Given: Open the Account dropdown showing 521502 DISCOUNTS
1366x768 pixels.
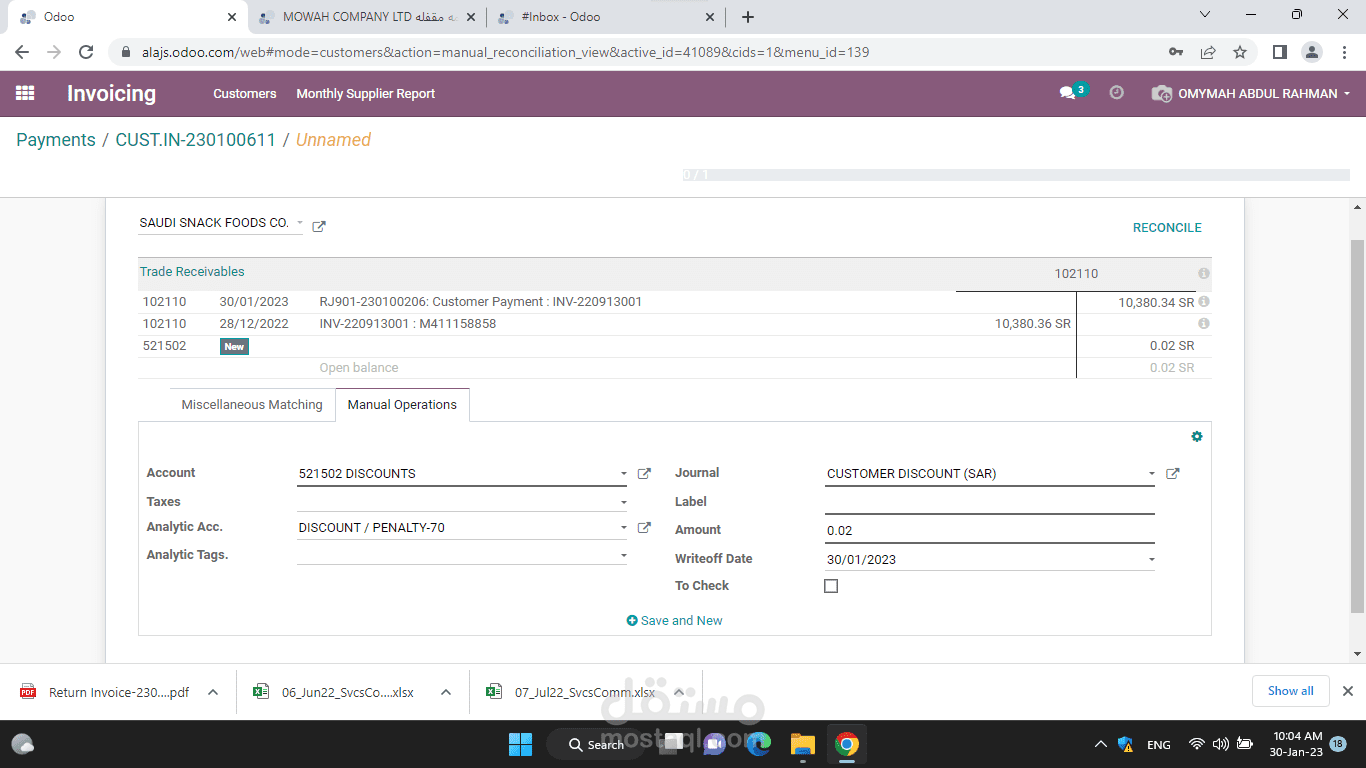Looking at the screenshot, I should pos(624,474).
